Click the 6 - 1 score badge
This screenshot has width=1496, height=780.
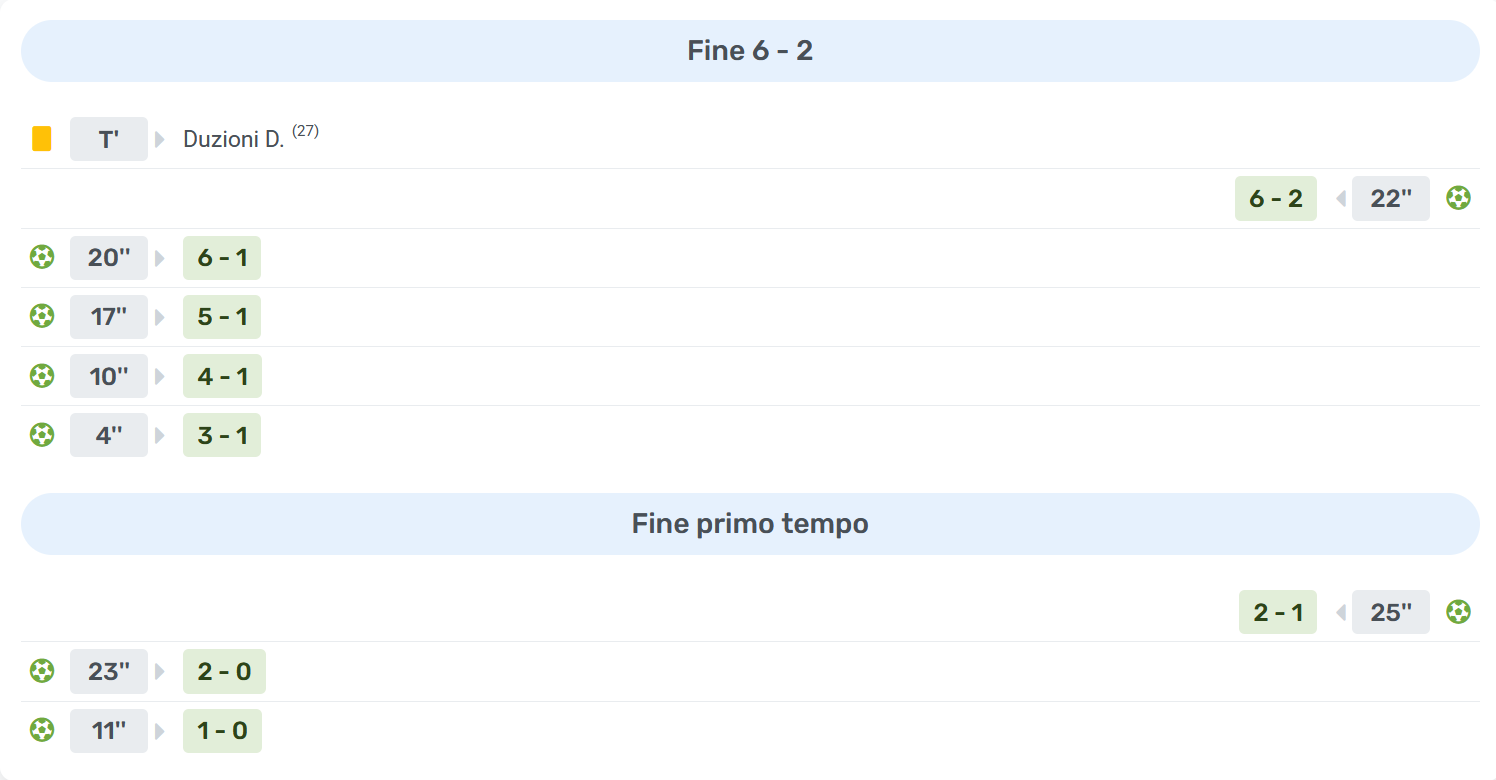(222, 258)
